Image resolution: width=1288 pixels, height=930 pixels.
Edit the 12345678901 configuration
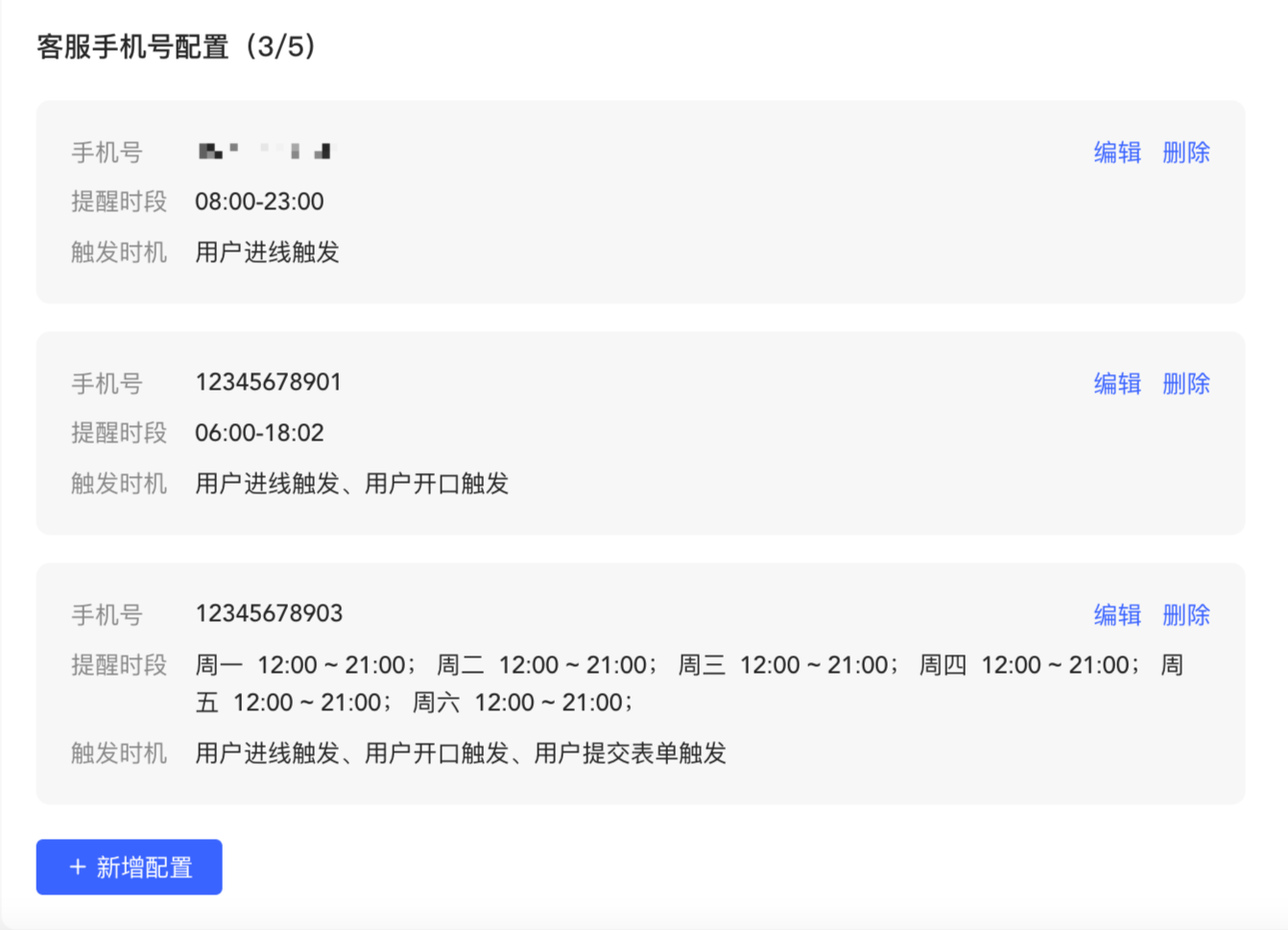(x=1117, y=383)
